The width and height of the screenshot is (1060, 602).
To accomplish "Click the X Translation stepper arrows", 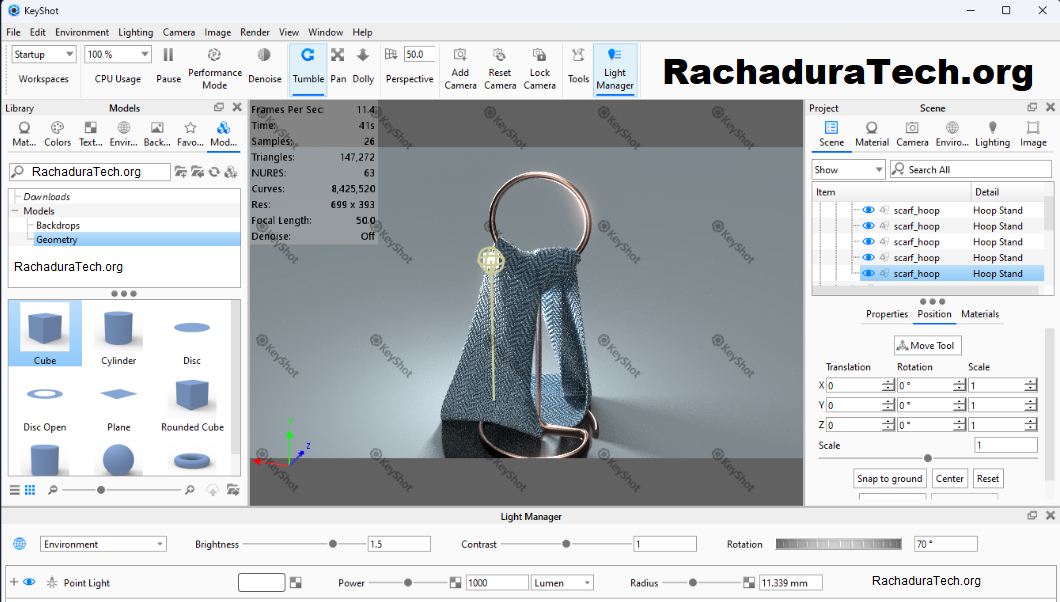I will tap(888, 385).
